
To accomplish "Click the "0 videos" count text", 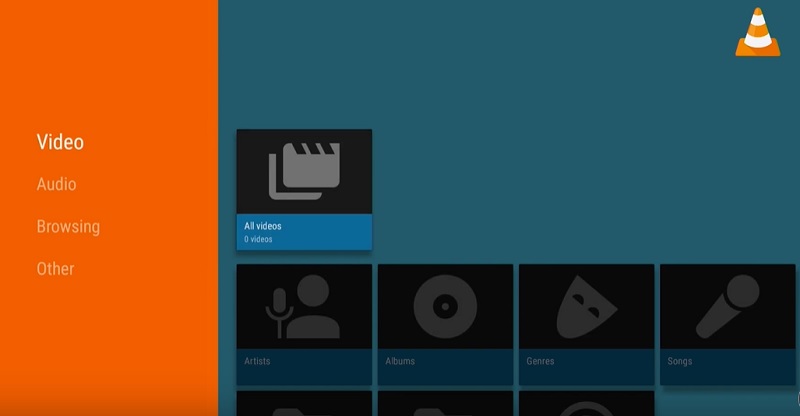I will pos(258,239).
